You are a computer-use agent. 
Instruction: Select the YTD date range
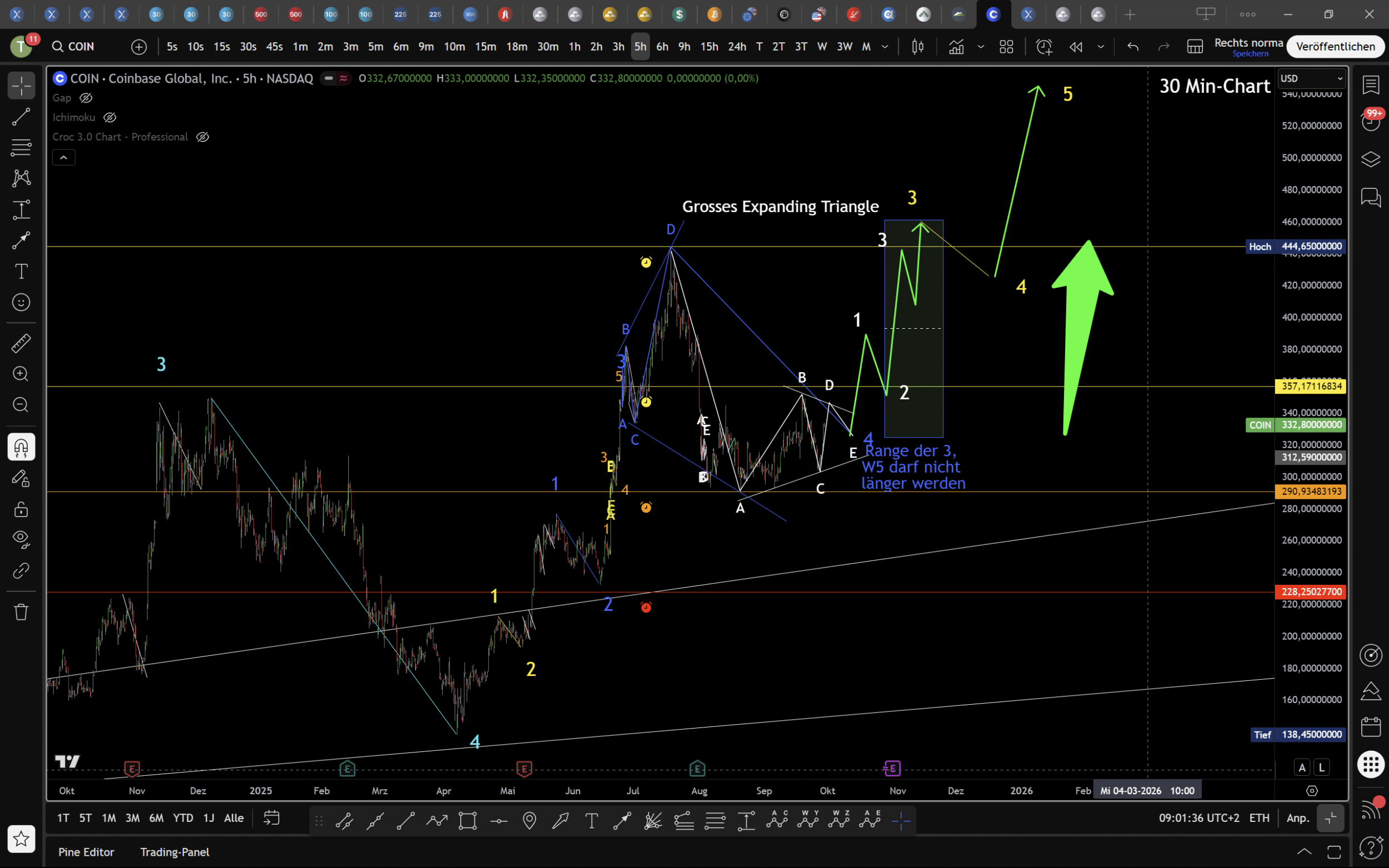click(183, 818)
